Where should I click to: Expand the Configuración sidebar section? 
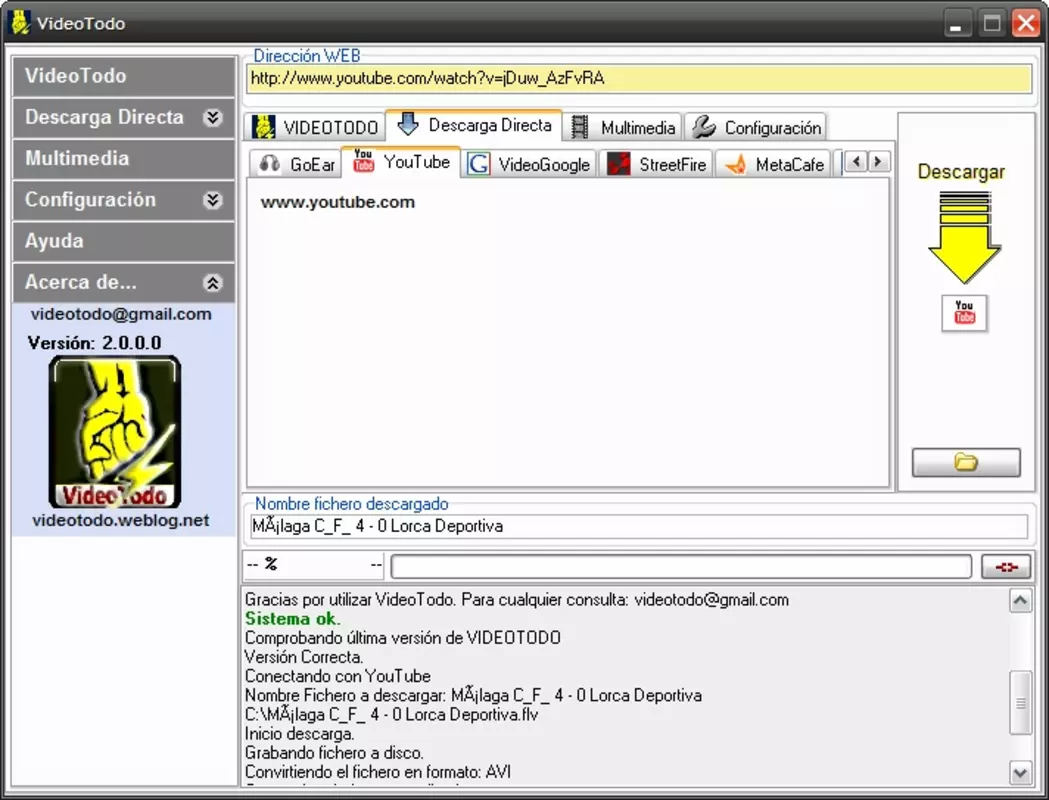coord(212,200)
